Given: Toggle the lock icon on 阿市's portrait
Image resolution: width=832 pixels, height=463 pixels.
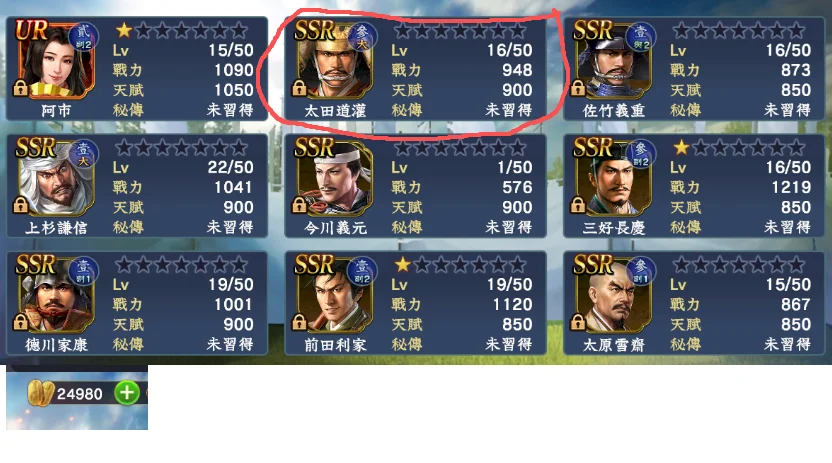Looking at the screenshot, I should click(21, 88).
